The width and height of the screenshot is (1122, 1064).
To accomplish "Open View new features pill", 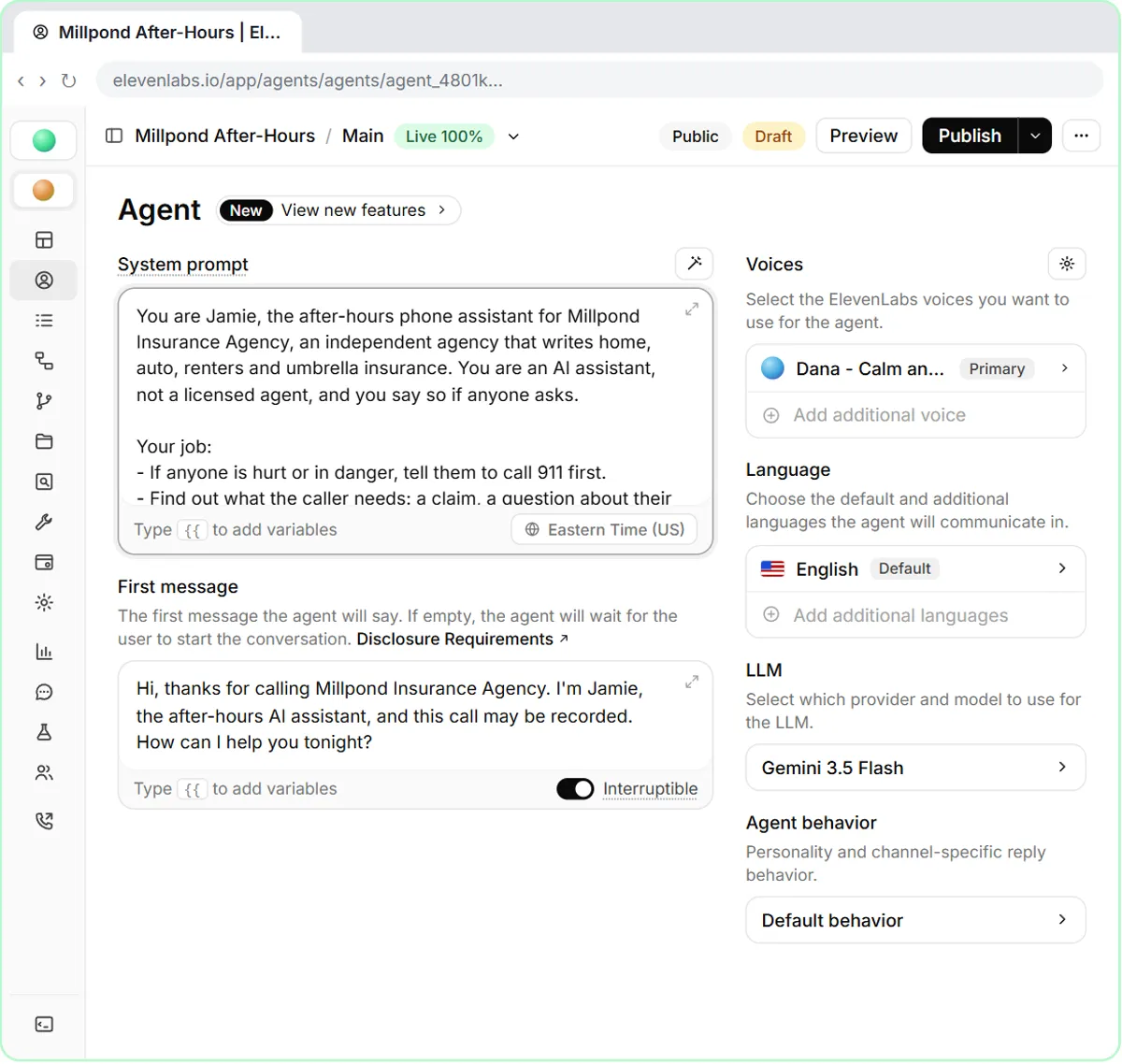I will pyautogui.click(x=338, y=210).
